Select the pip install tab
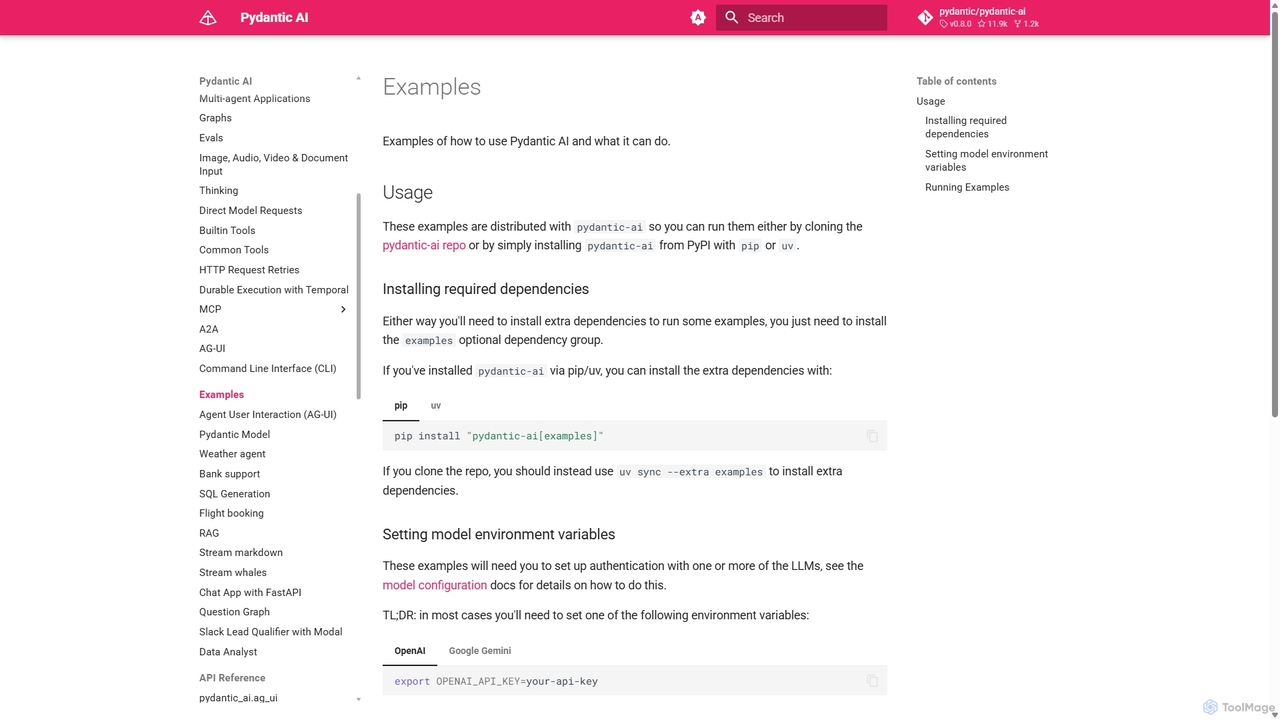Image resolution: width=1280 pixels, height=720 pixels. [401, 406]
